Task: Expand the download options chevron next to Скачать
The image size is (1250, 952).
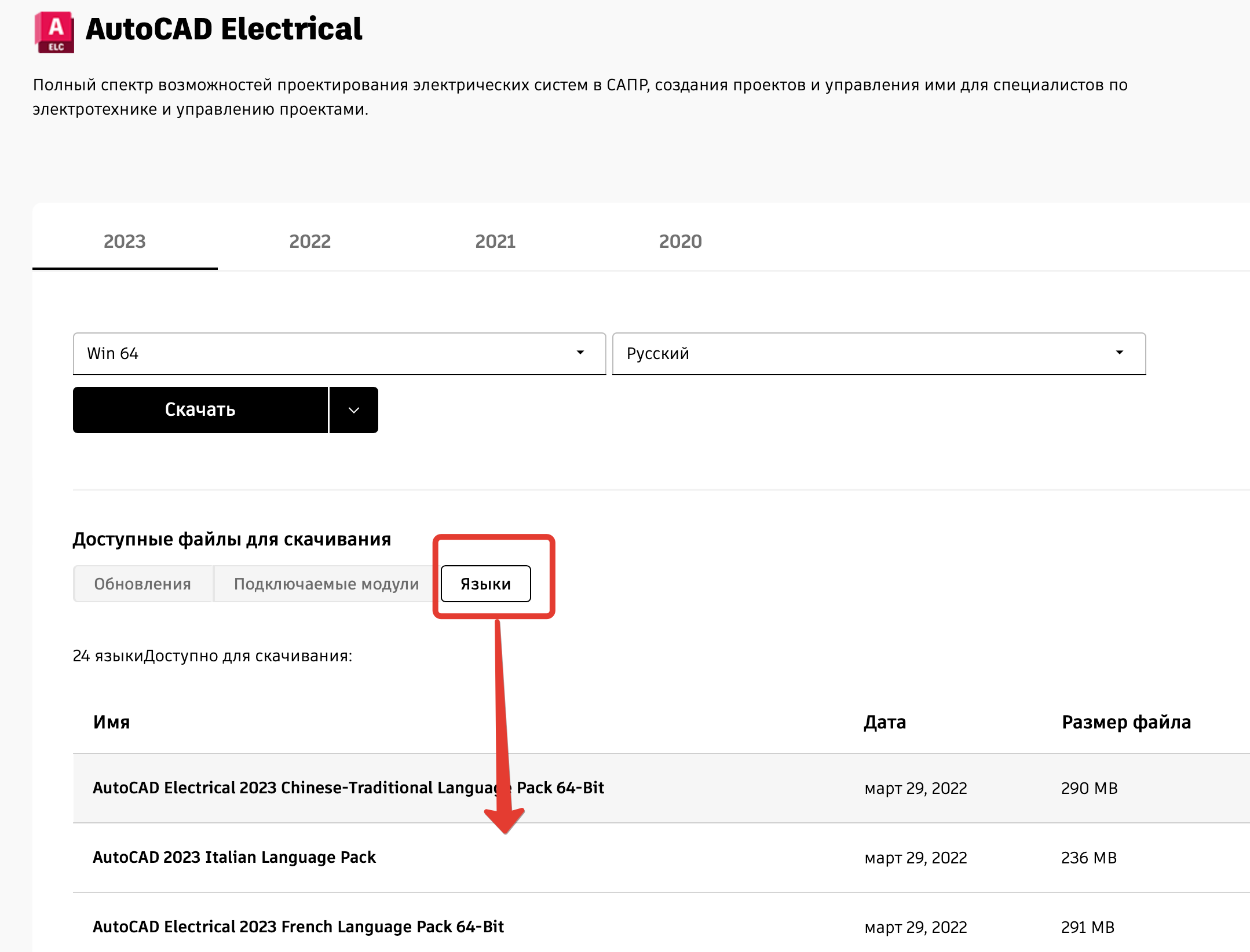Action: coord(353,409)
